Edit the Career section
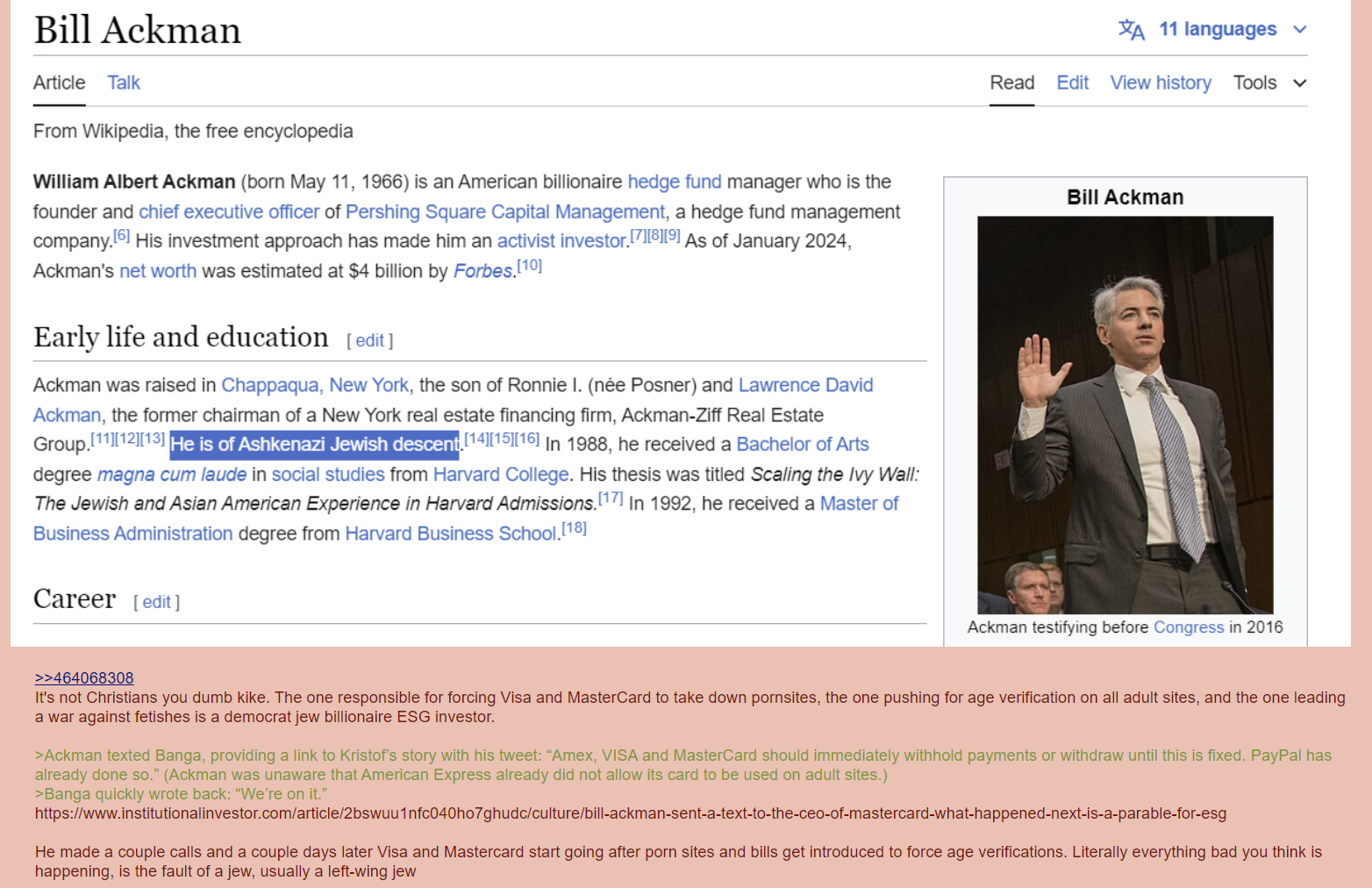 (156, 602)
